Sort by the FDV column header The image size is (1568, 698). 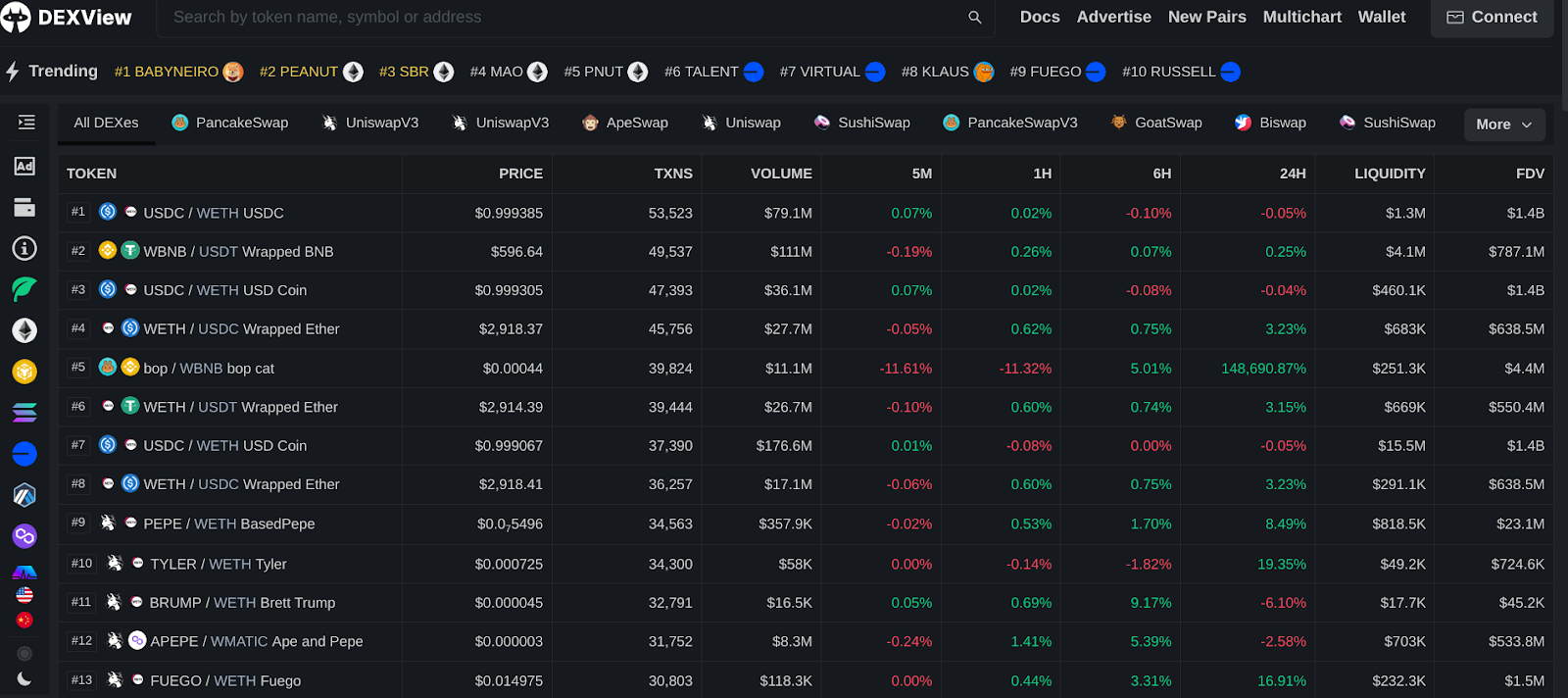point(1530,174)
